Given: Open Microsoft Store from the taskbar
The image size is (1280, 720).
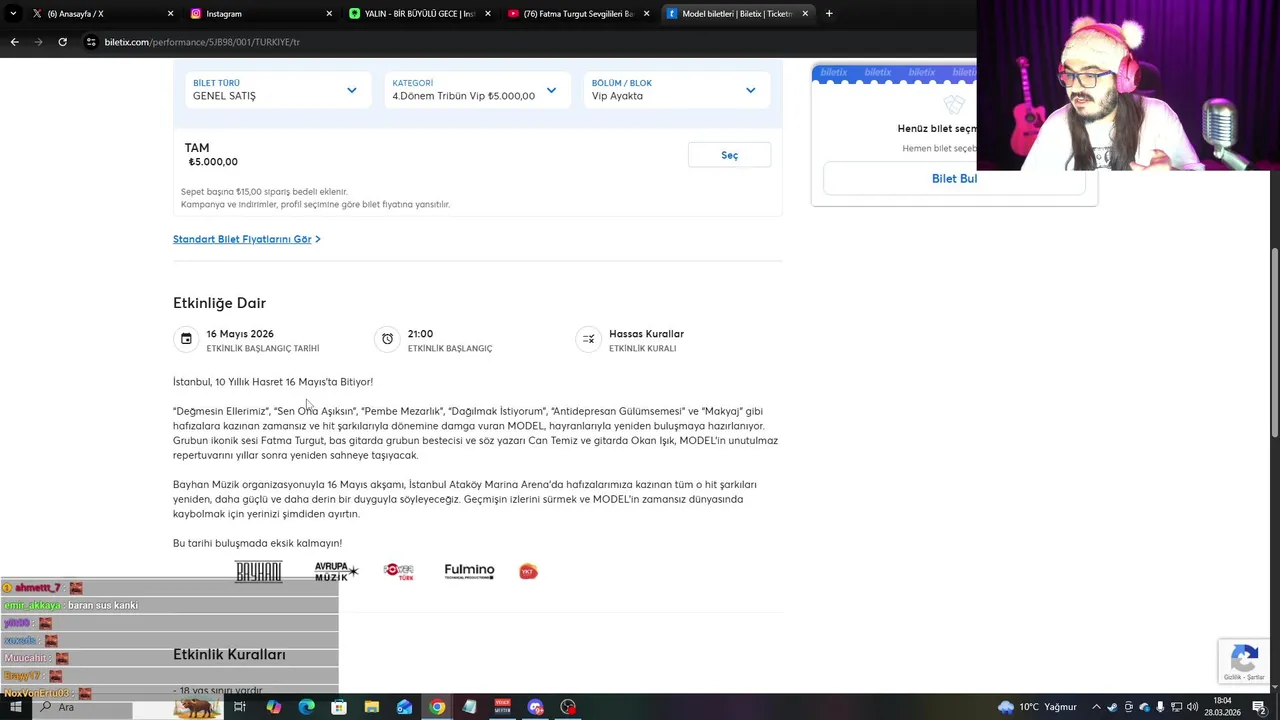Looking at the screenshot, I should [x=339, y=707].
